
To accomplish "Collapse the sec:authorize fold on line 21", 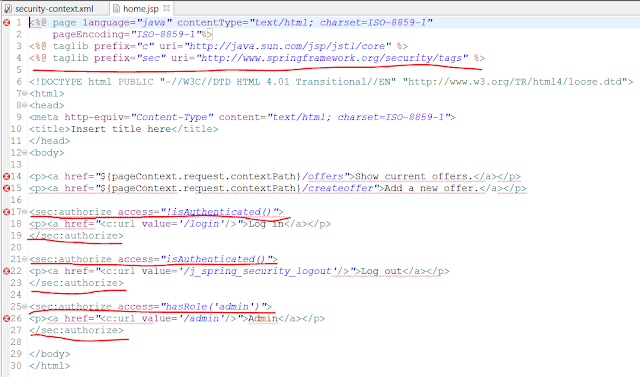I will (24, 259).
